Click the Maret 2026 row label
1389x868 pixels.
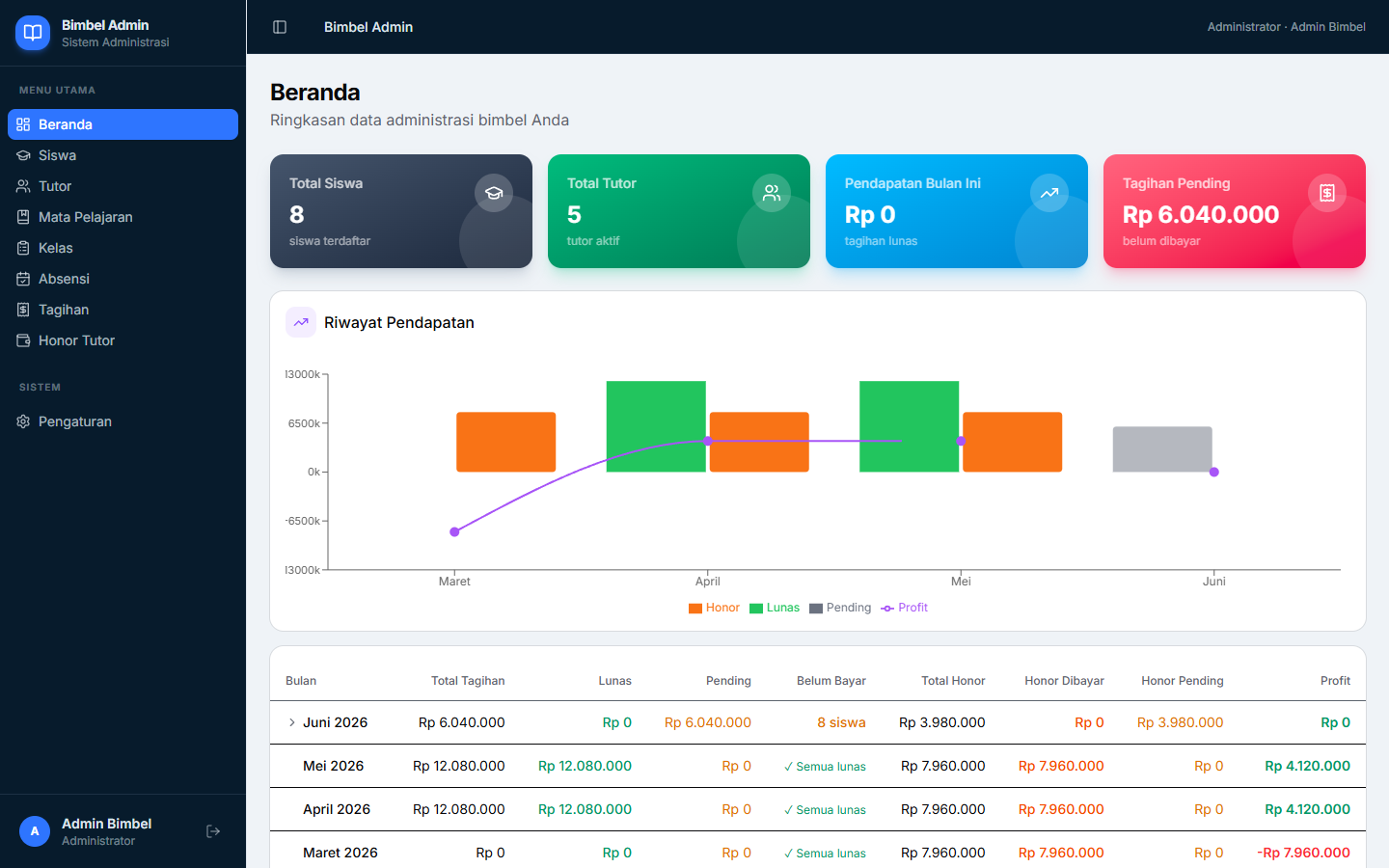340,853
